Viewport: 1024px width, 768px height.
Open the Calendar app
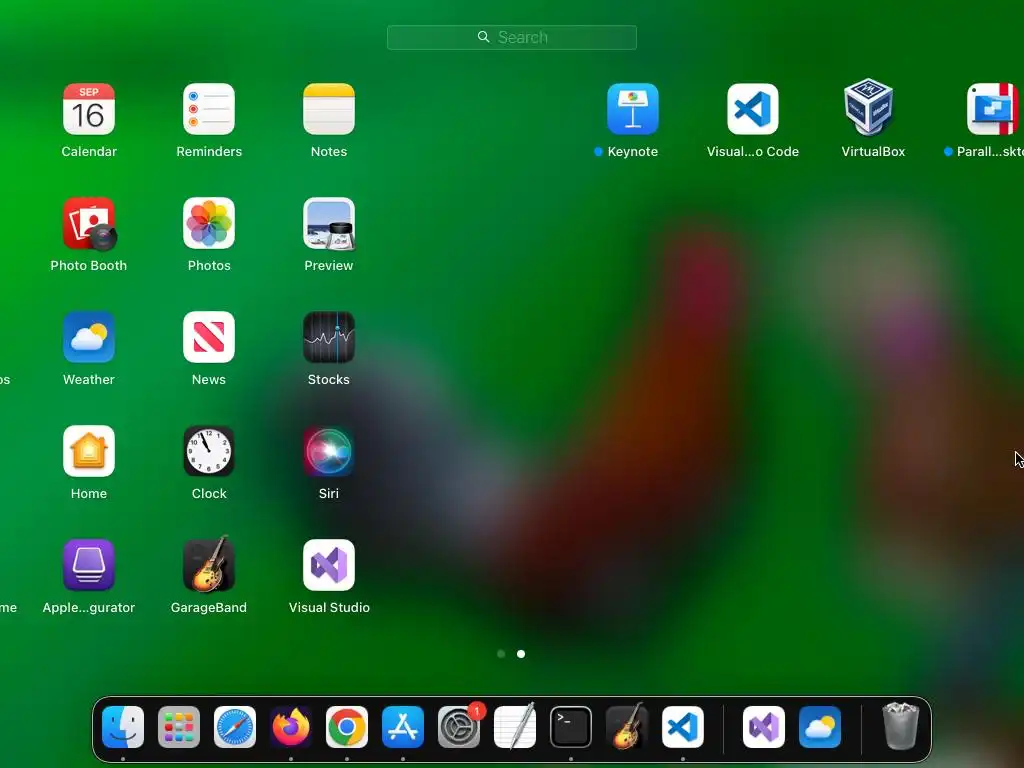(x=89, y=109)
